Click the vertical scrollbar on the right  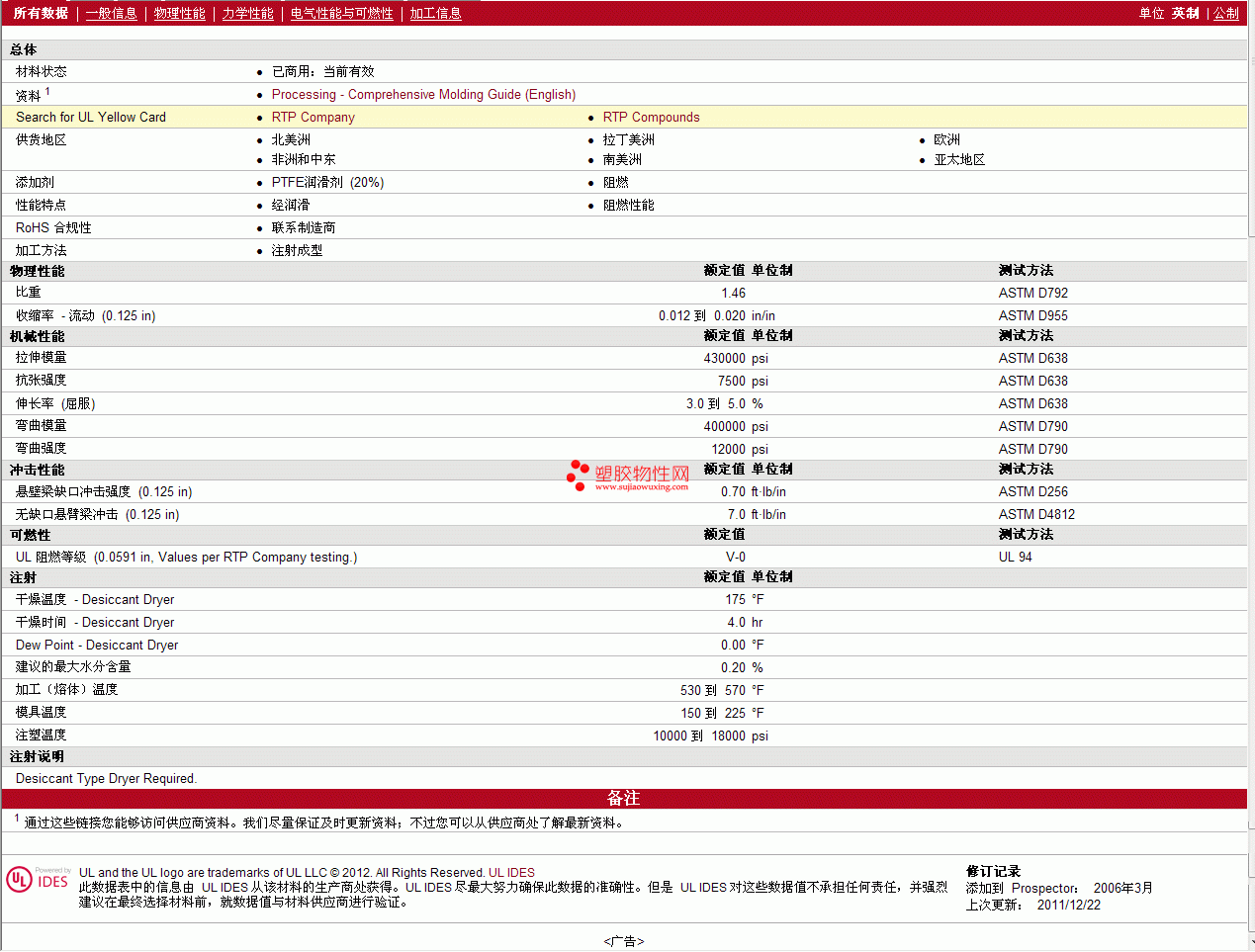1251,476
